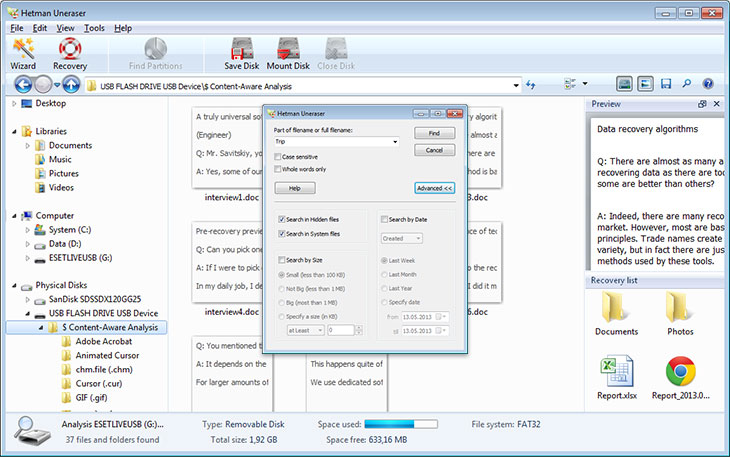Go back with the blue back arrow
Viewport: 730px width, 457px height.
click(23, 85)
